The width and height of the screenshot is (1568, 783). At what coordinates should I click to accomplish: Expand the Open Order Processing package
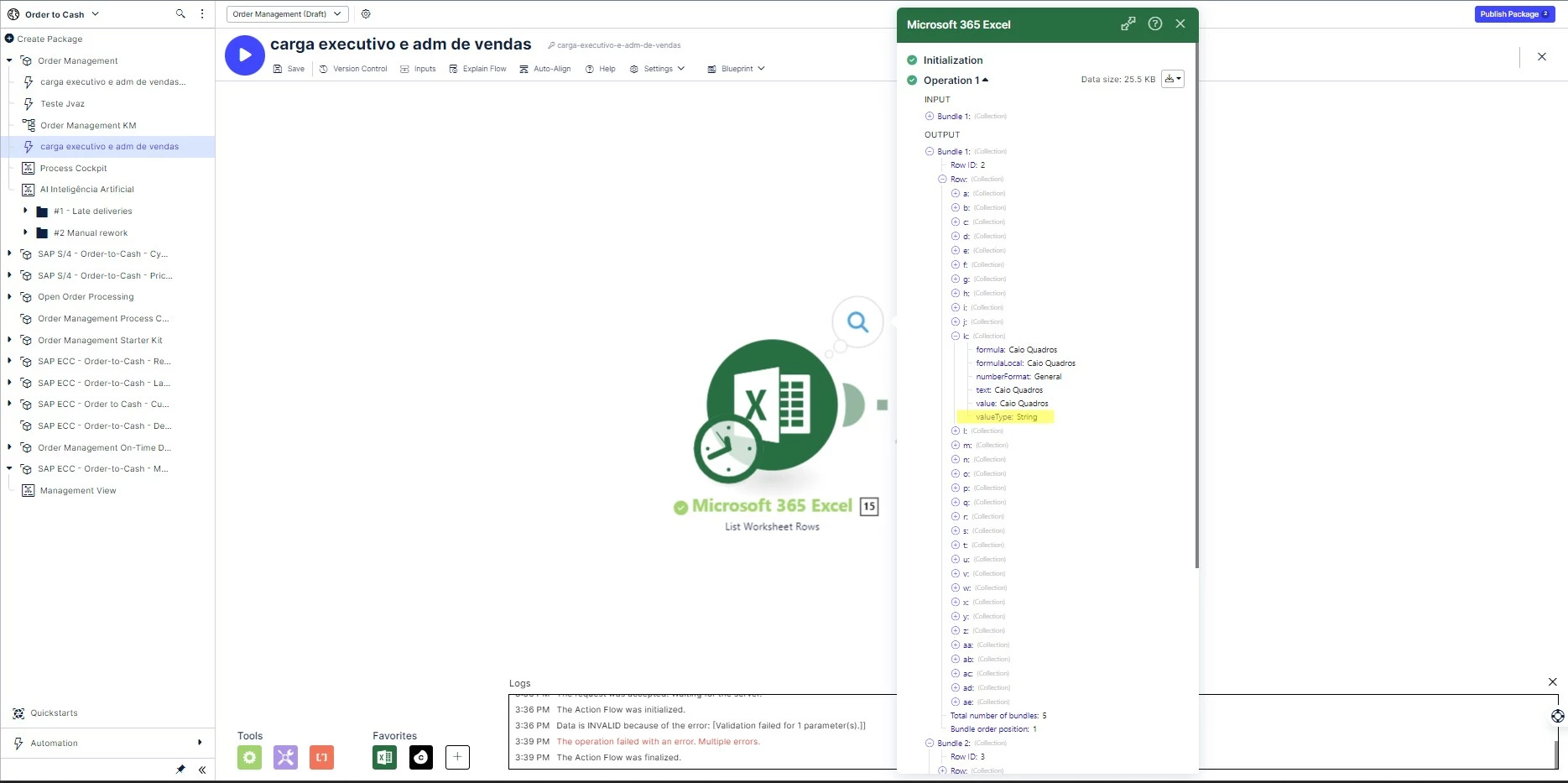pyautogui.click(x=9, y=296)
